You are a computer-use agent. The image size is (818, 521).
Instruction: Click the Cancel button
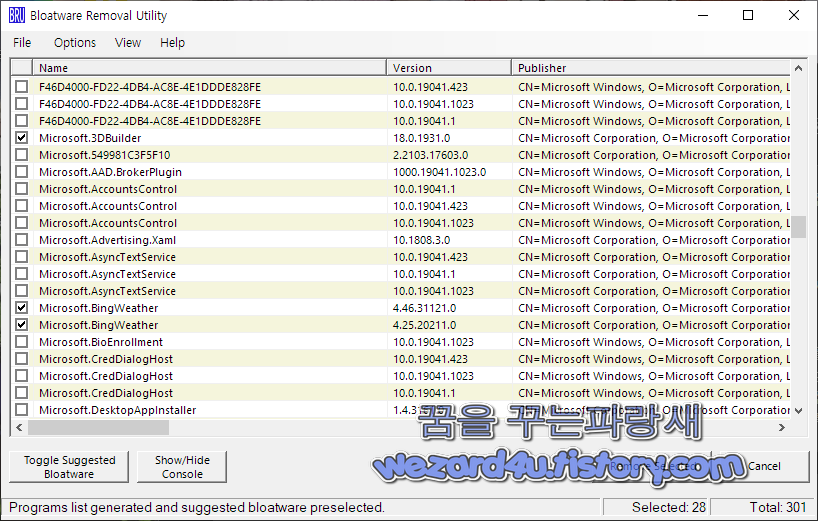(764, 466)
